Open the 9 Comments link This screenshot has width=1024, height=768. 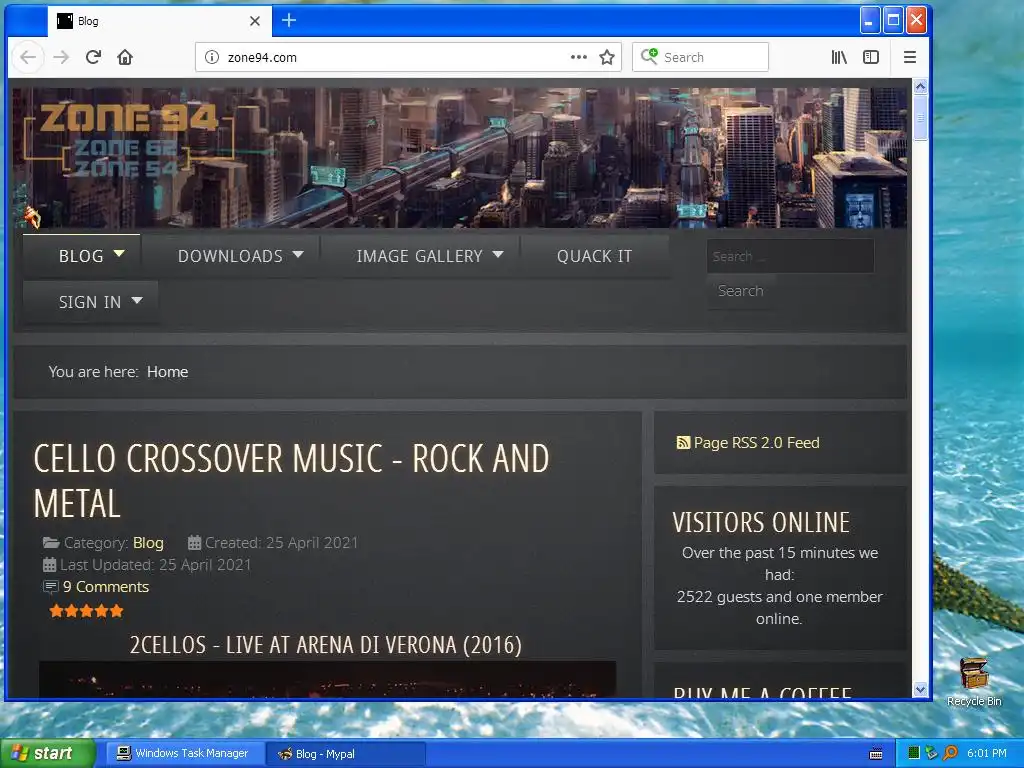click(106, 586)
